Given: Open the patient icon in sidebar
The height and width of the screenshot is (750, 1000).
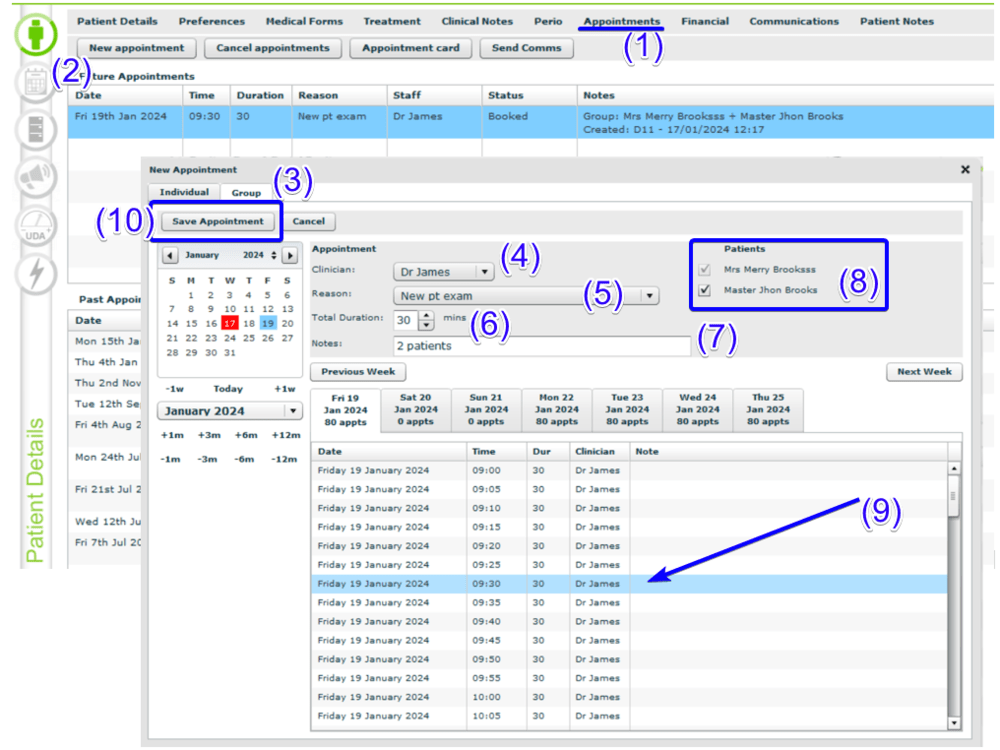Looking at the screenshot, I should click(x=36, y=34).
